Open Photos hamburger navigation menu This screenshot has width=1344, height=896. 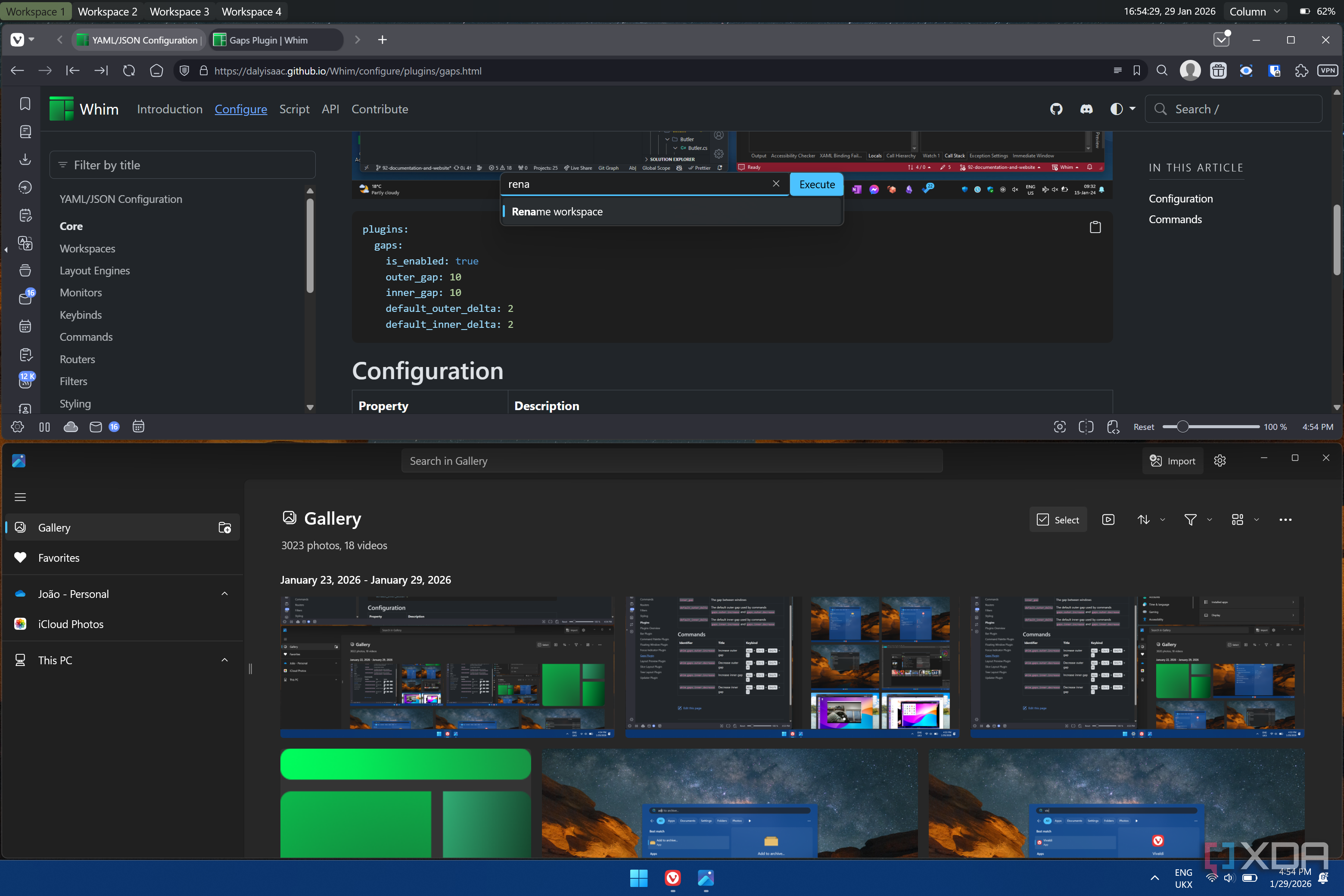pos(20,497)
